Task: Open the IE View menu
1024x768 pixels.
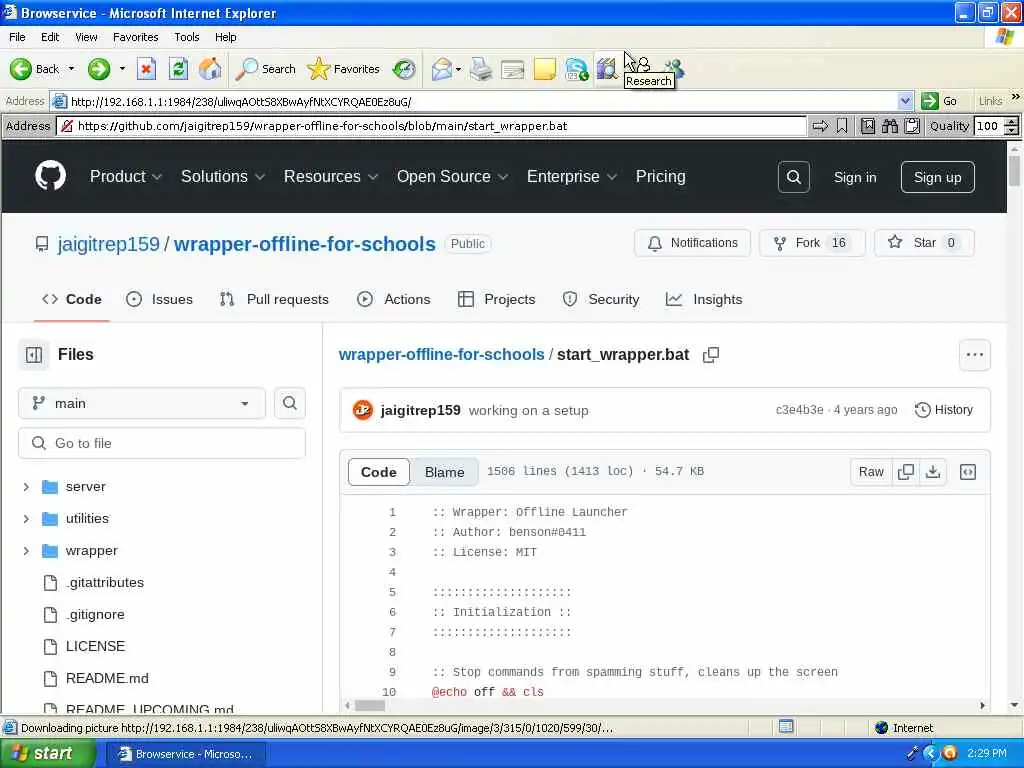Action: pos(86,37)
